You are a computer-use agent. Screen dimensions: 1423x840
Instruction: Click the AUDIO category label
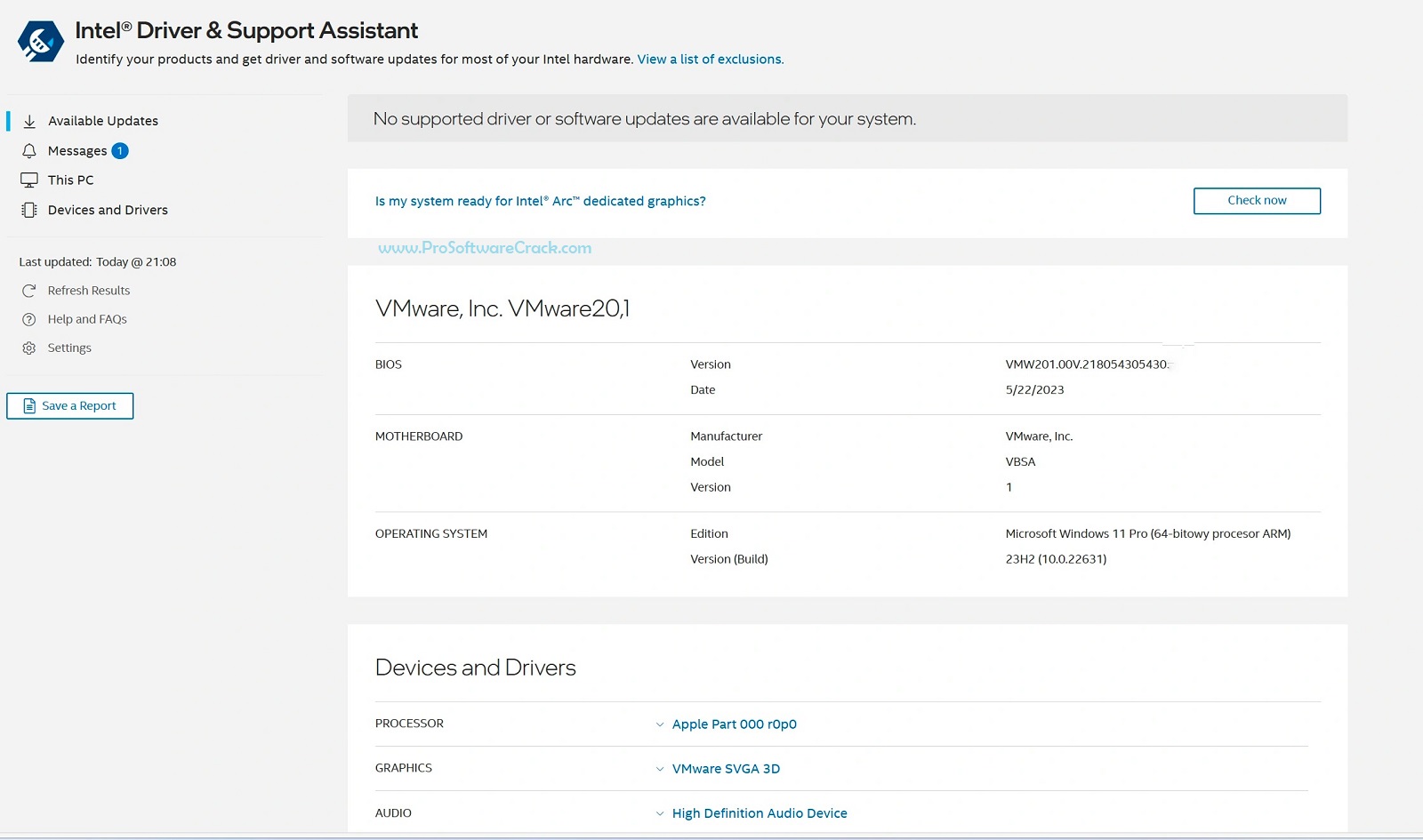coord(393,813)
